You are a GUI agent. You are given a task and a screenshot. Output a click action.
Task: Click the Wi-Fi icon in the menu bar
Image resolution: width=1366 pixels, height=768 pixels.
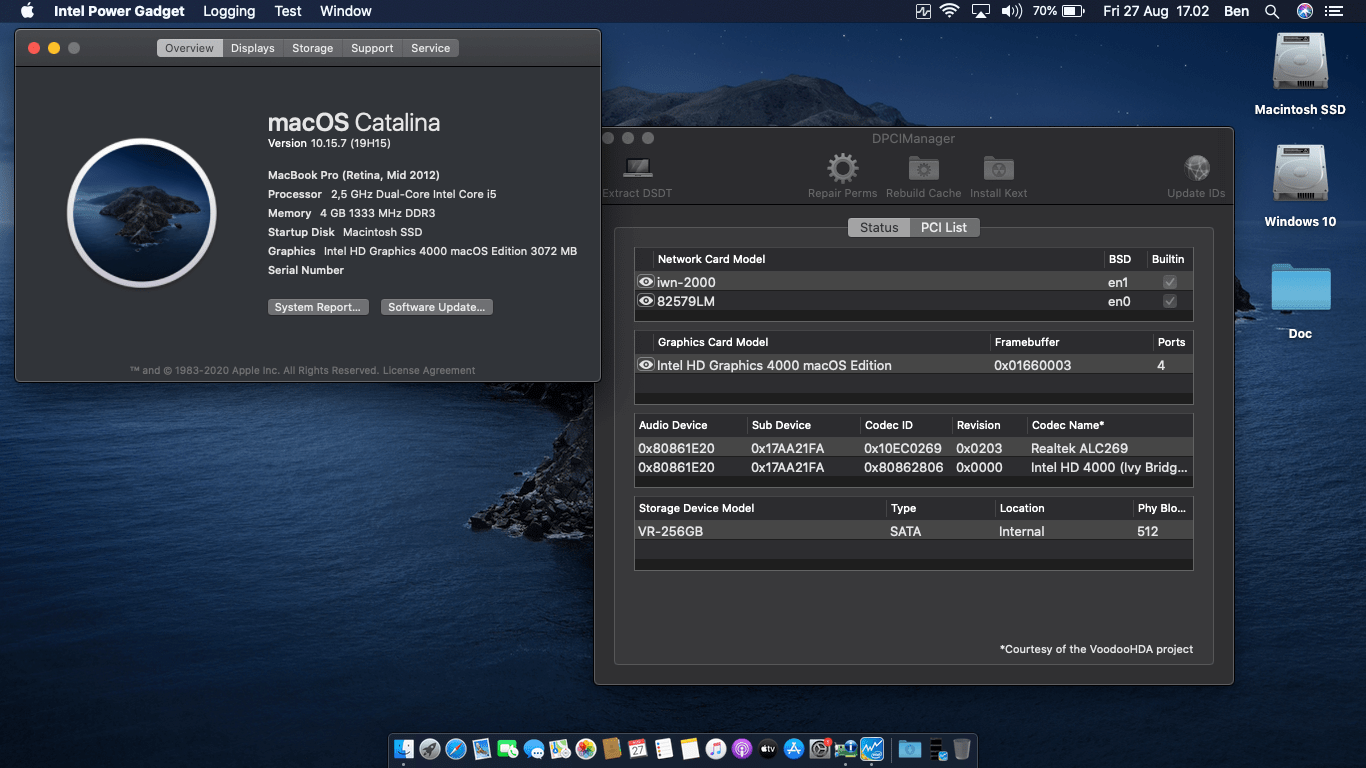949,11
